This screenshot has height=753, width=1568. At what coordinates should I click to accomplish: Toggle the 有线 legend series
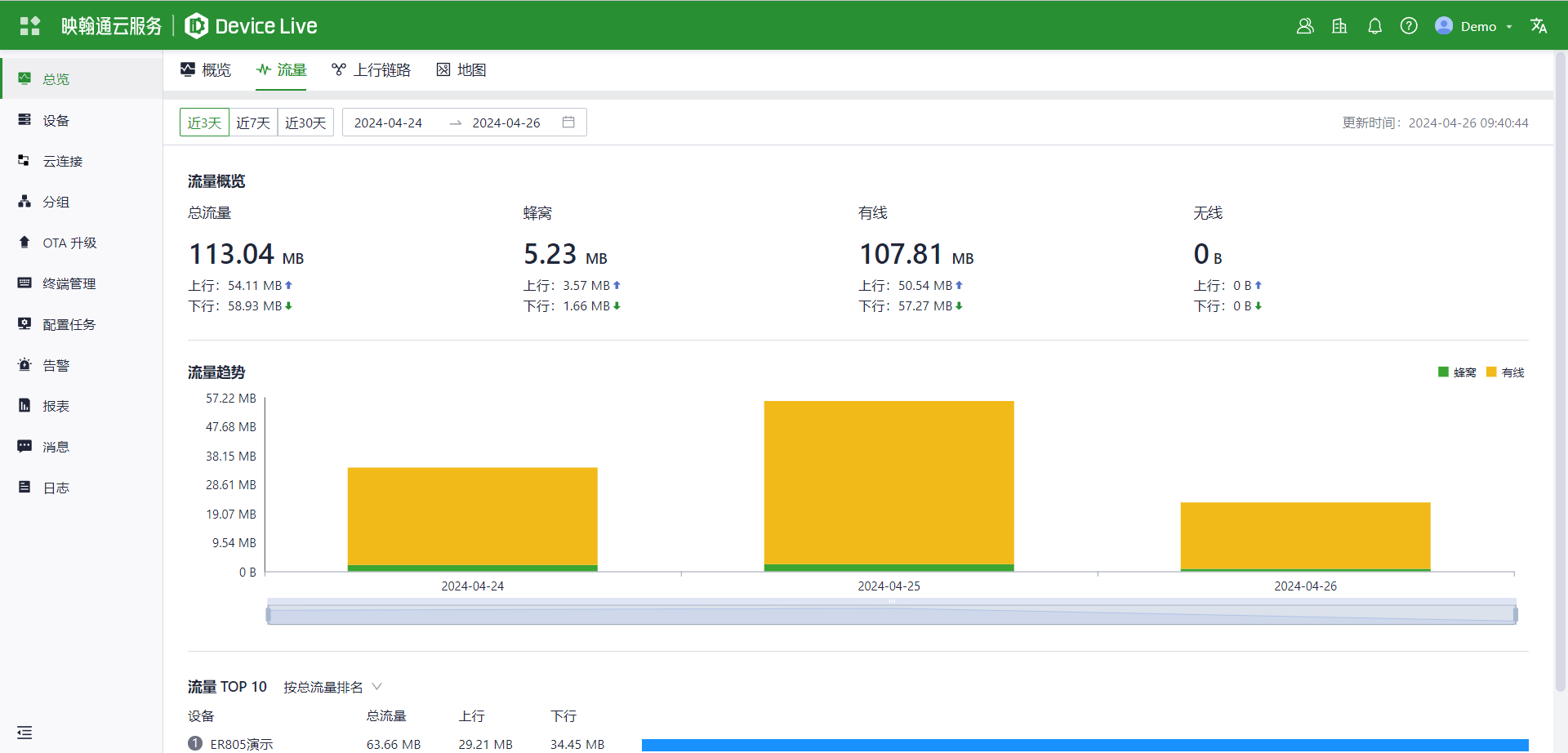pyautogui.click(x=1505, y=372)
